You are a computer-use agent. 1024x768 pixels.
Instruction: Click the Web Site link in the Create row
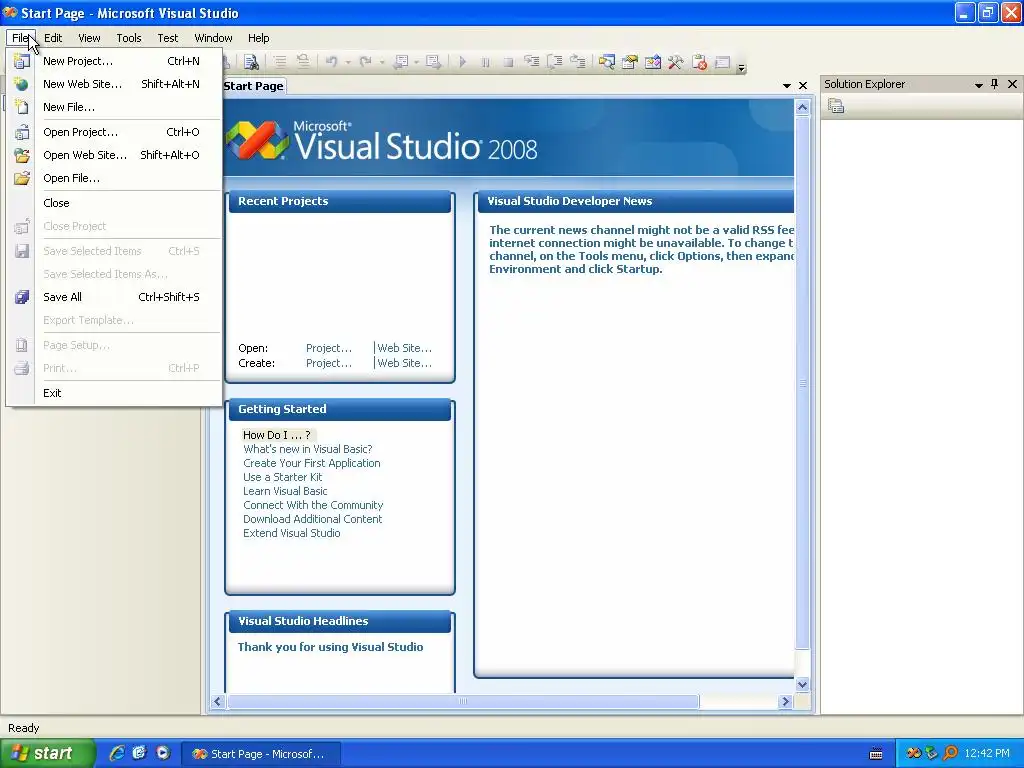coord(404,363)
